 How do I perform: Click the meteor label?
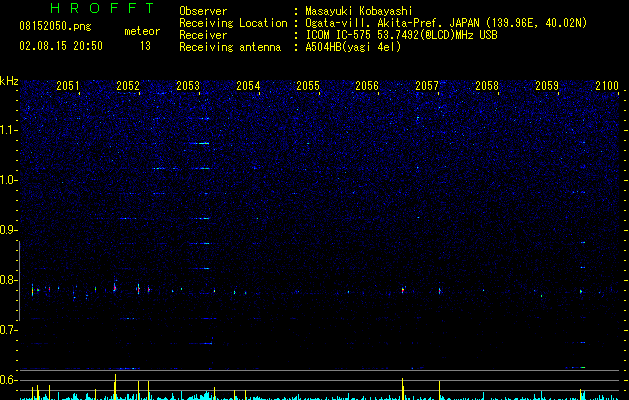pyautogui.click(x=142, y=31)
